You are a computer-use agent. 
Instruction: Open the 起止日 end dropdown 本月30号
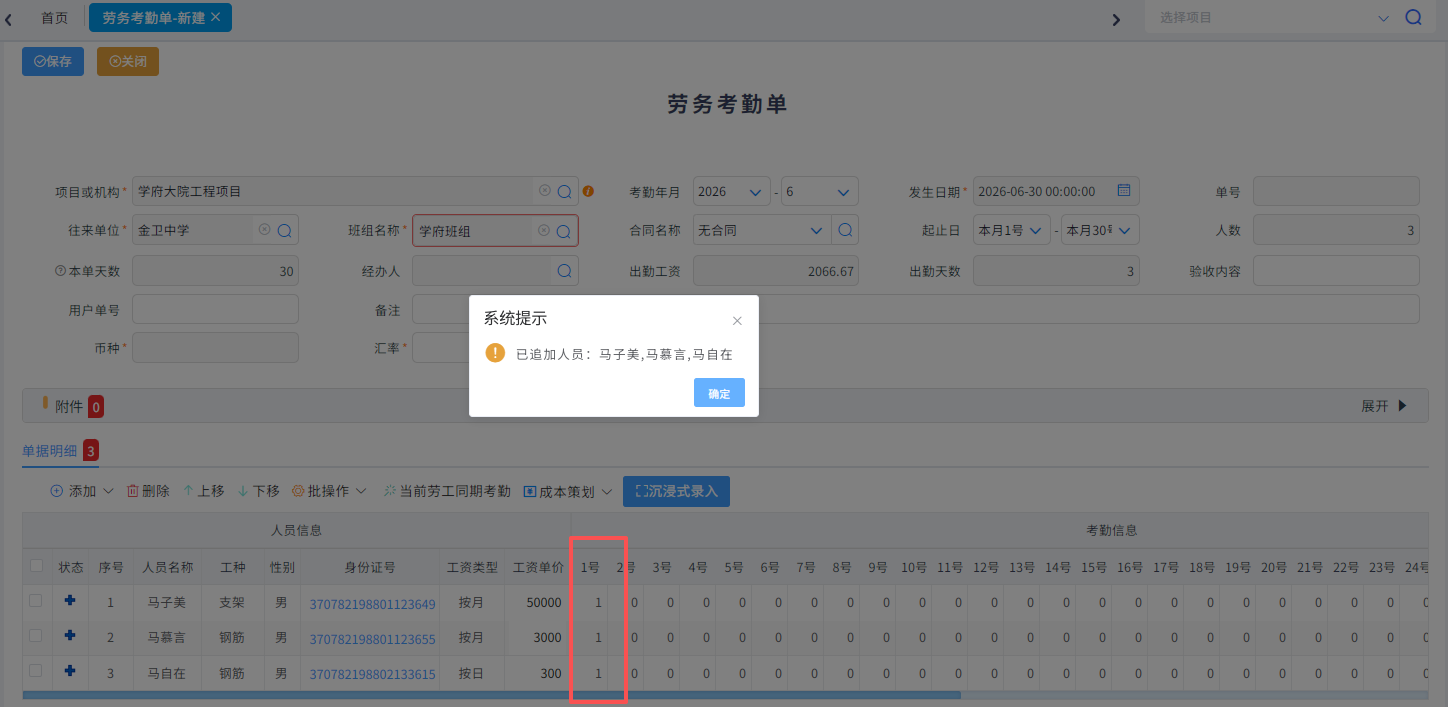point(1100,230)
